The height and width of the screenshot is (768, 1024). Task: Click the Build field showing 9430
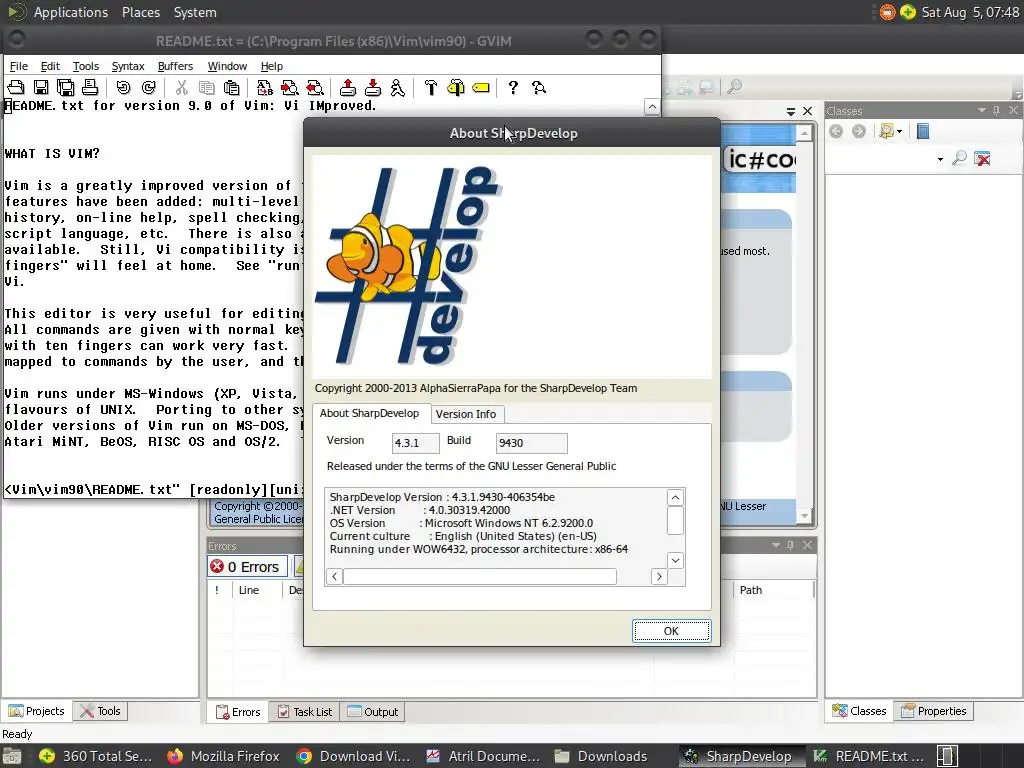coord(532,443)
